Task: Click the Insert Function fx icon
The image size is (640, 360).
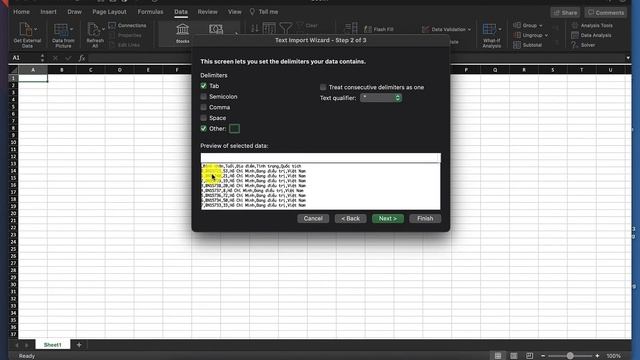Action: click(82, 58)
